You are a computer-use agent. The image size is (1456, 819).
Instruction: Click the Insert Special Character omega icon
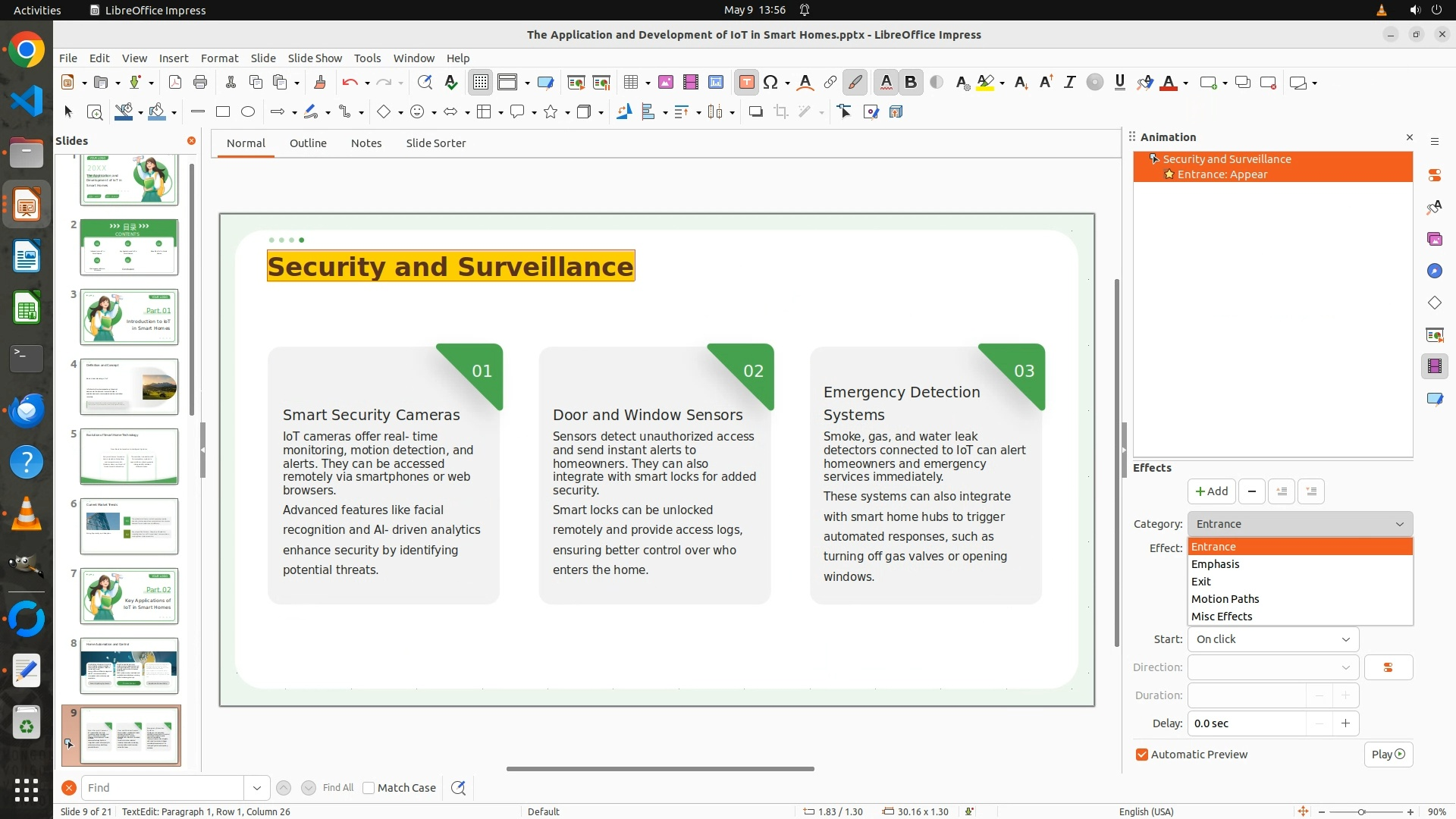[x=770, y=83]
